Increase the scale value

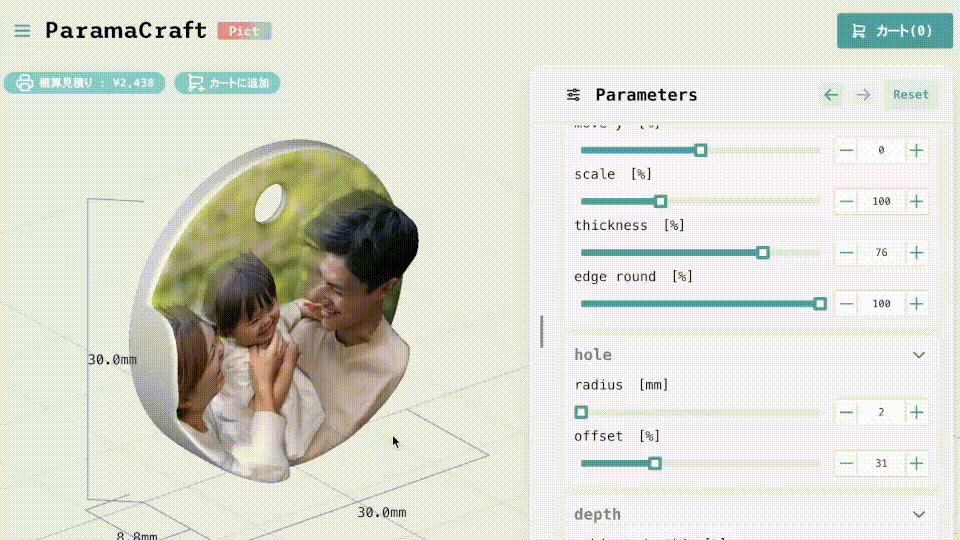916,201
